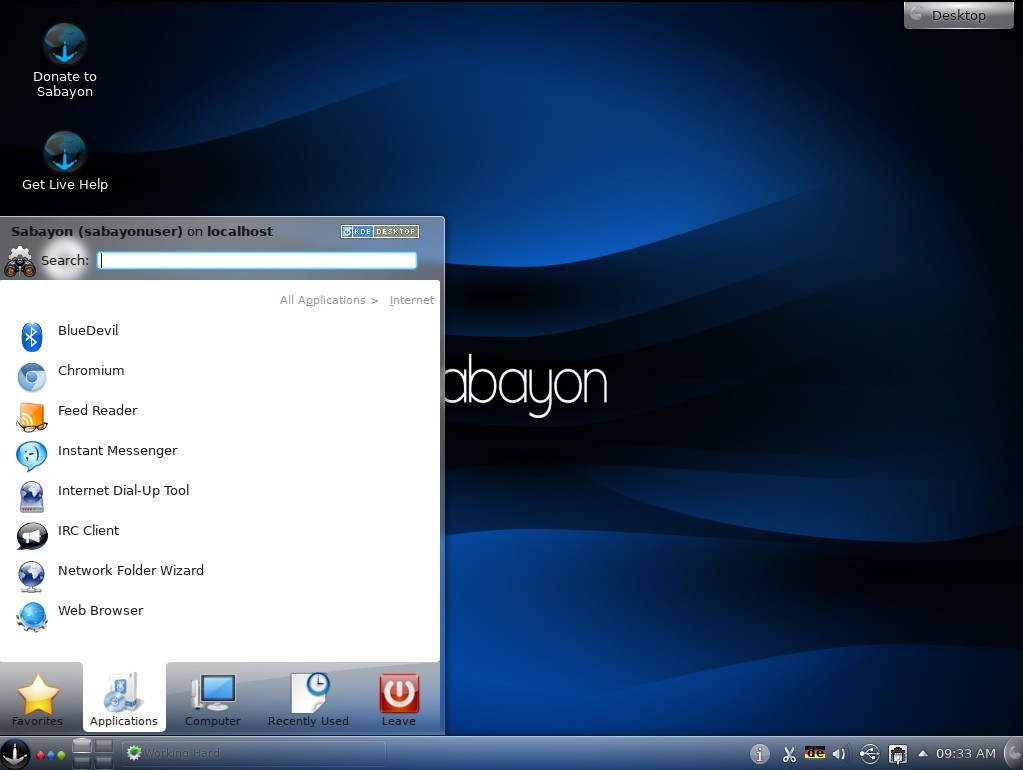
Task: Focus the Search input field
Action: [257, 260]
